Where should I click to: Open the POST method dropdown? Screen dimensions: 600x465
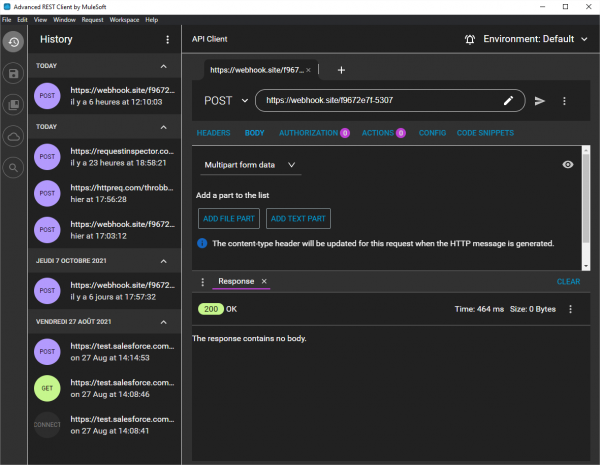click(x=225, y=101)
